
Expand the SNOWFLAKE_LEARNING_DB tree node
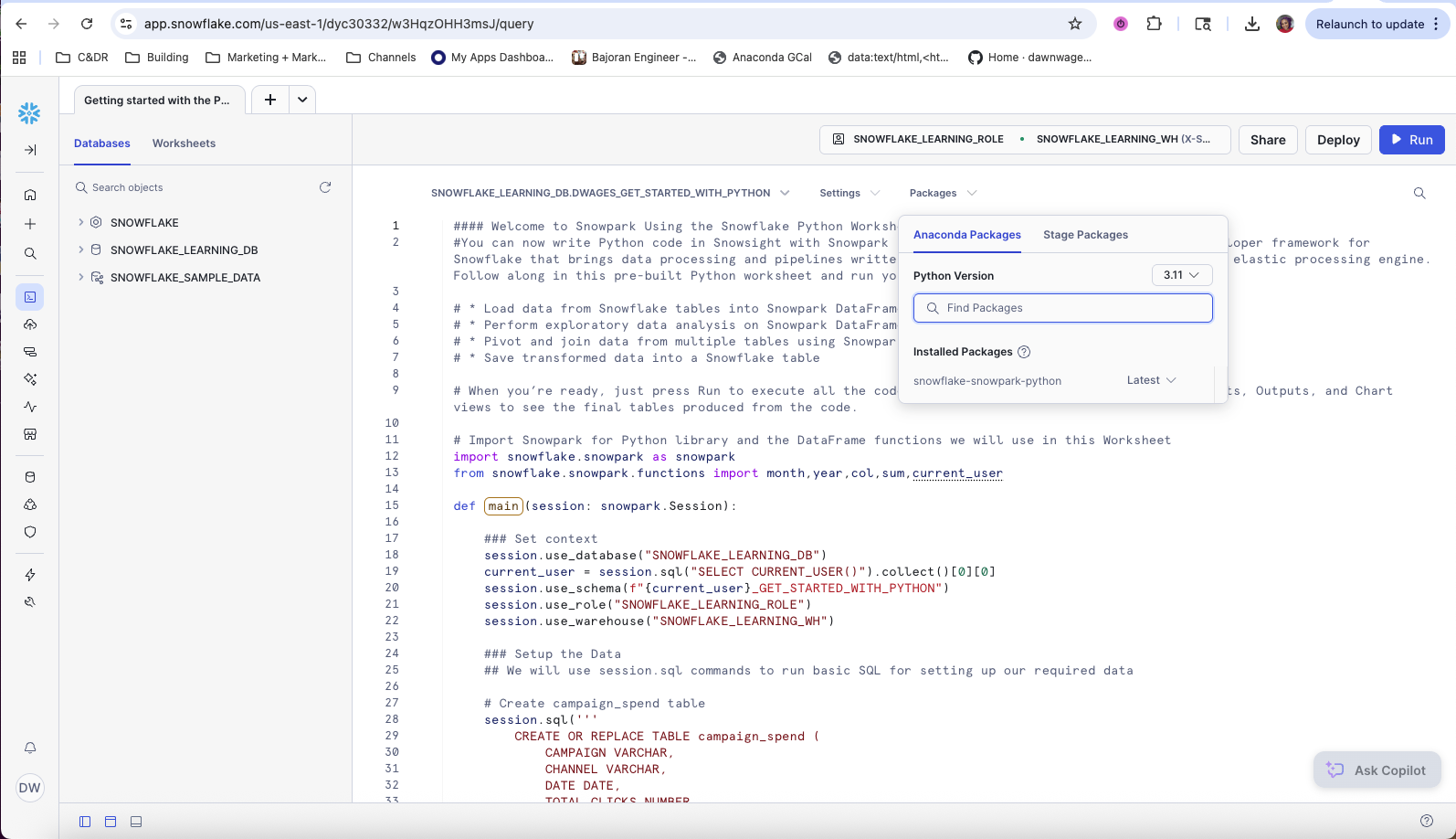tap(81, 250)
